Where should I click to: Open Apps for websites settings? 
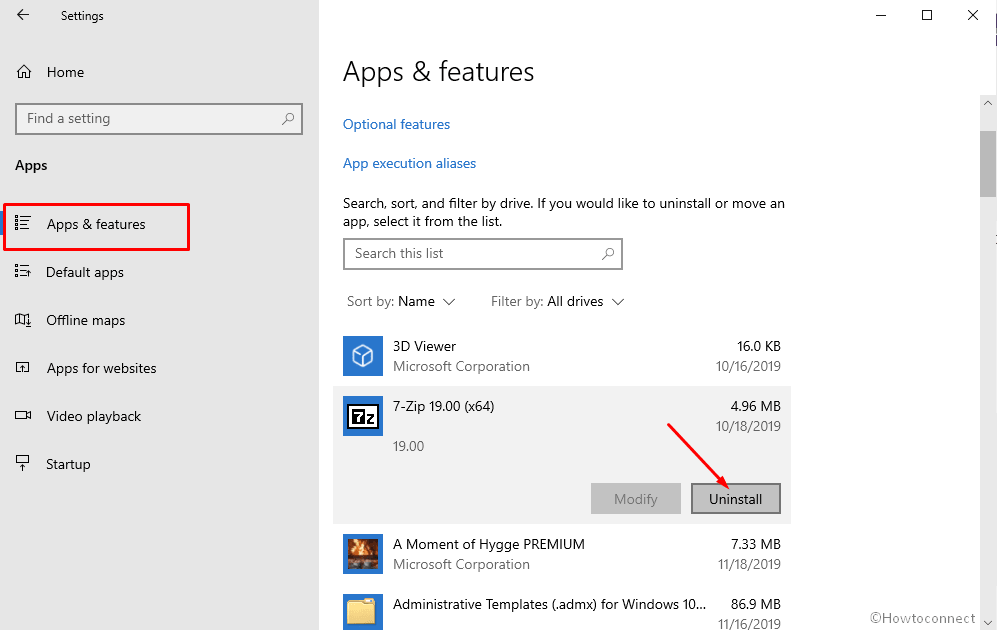[x=102, y=368]
